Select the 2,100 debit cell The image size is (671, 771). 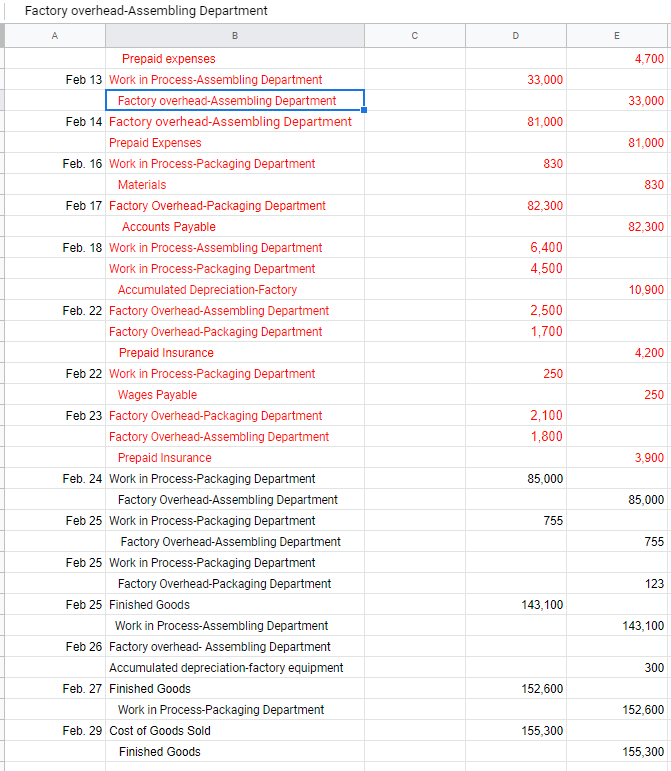[516, 415]
